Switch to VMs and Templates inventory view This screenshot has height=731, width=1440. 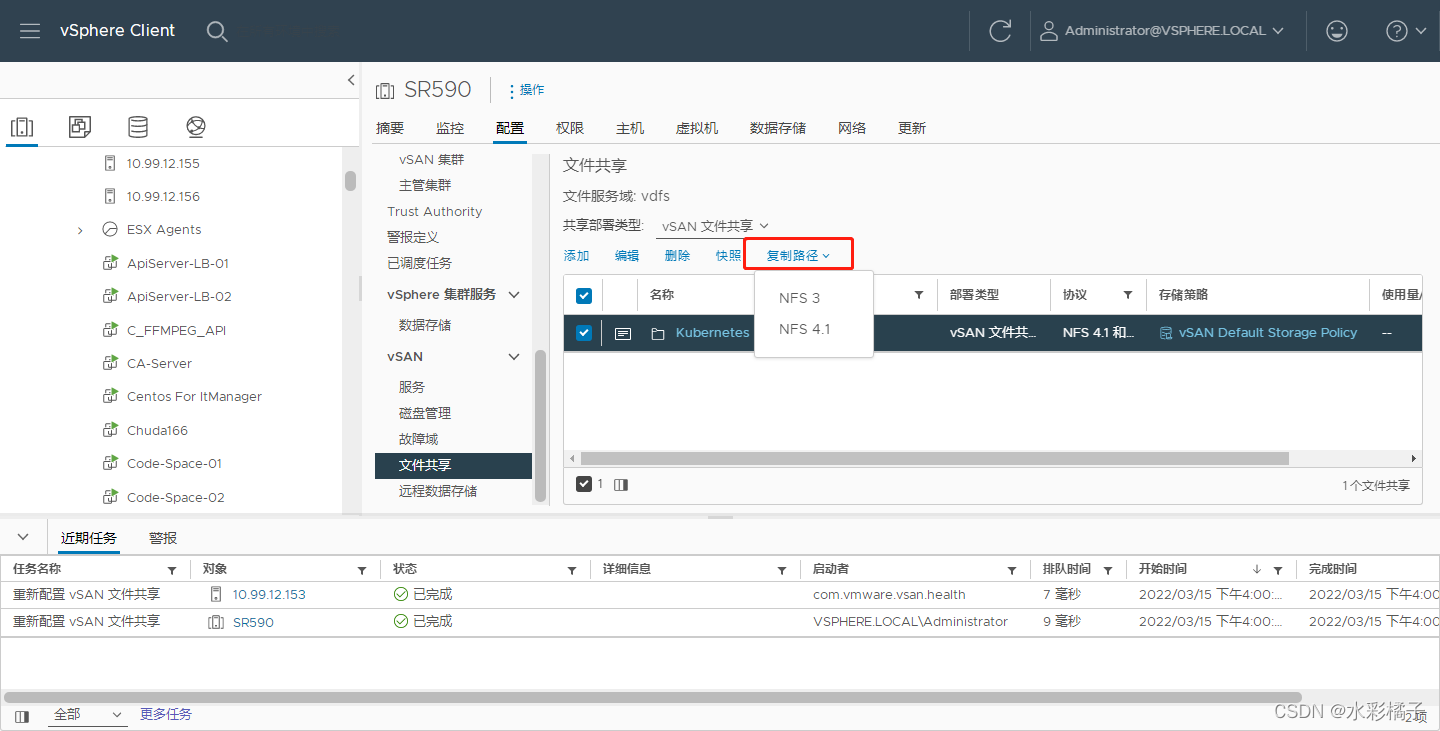click(x=80, y=127)
